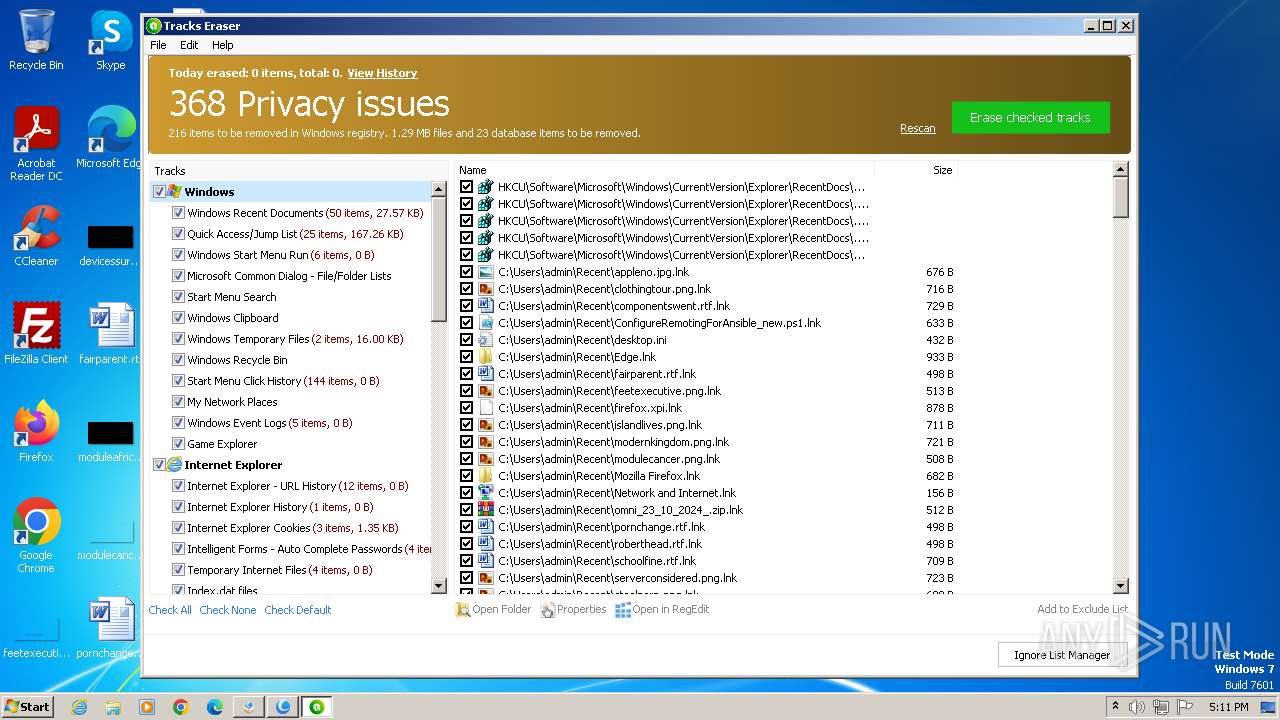The width and height of the screenshot is (1280, 720).
Task: Click the Check Default link
Action: 297,610
